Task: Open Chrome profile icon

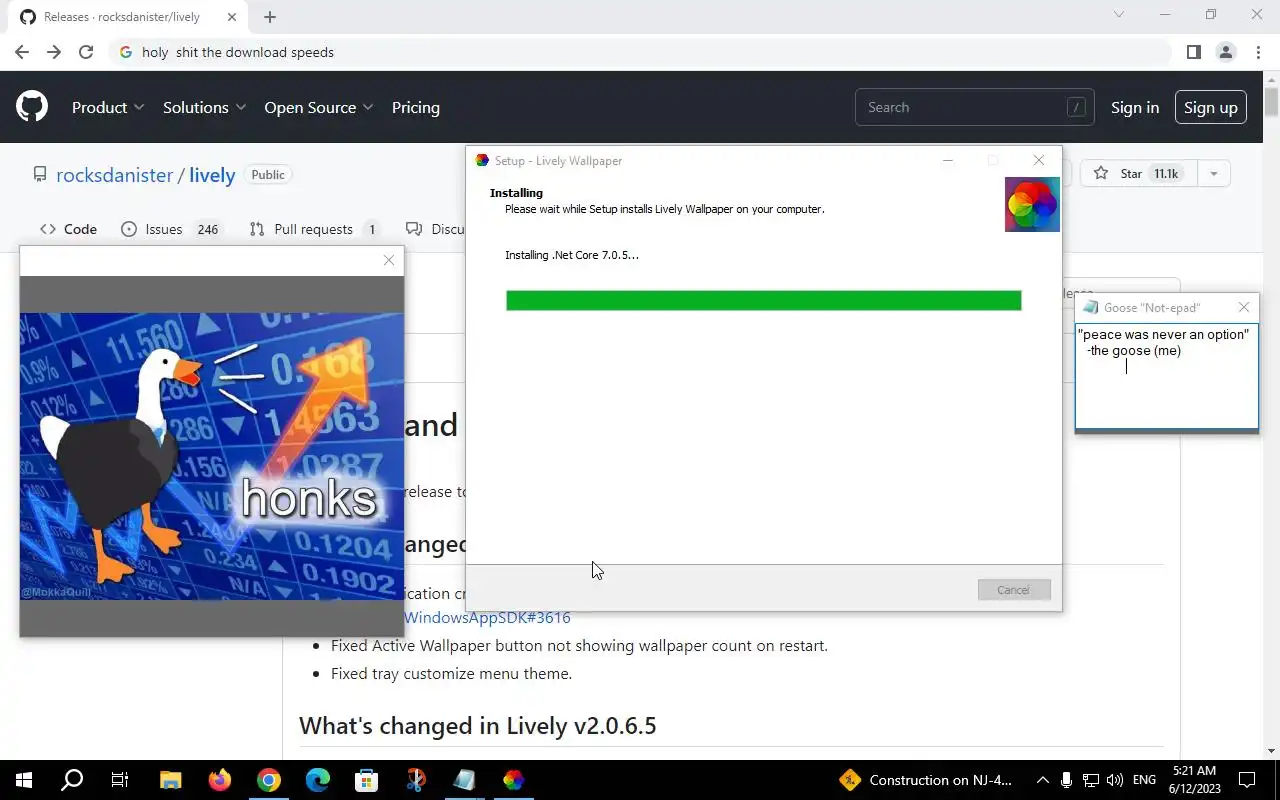Action: point(1225,52)
